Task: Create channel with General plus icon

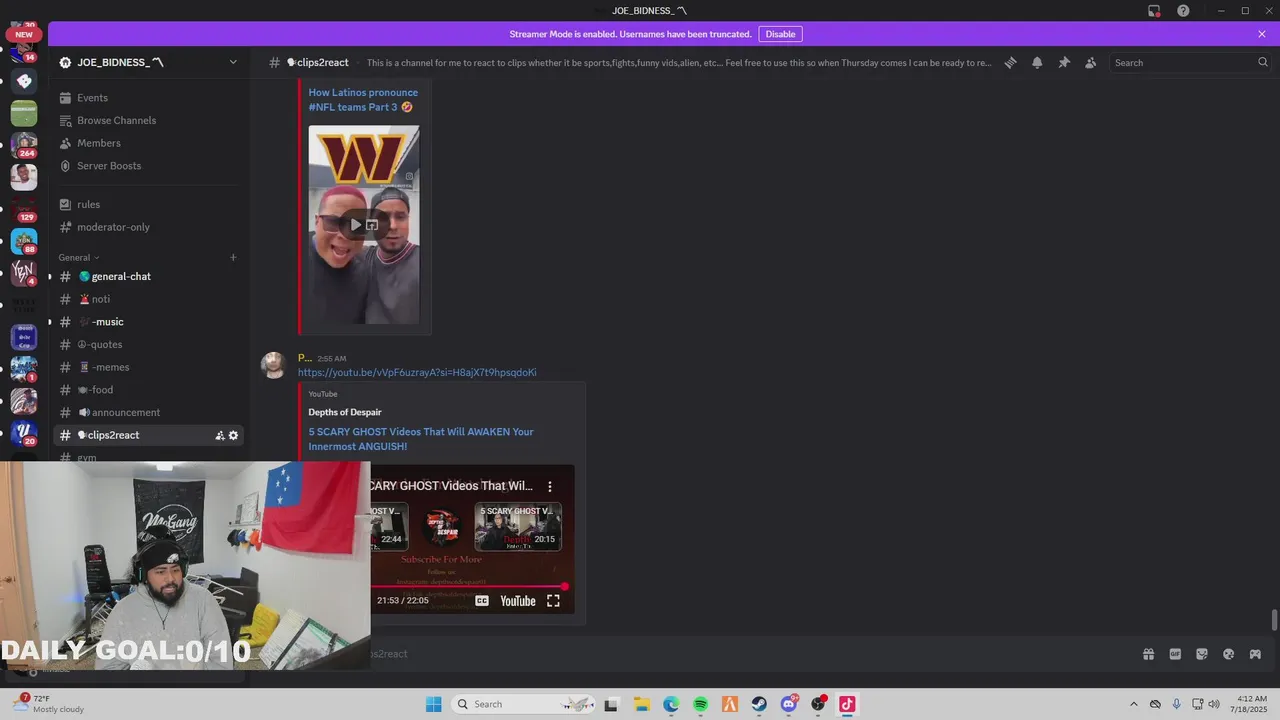Action: point(233,257)
